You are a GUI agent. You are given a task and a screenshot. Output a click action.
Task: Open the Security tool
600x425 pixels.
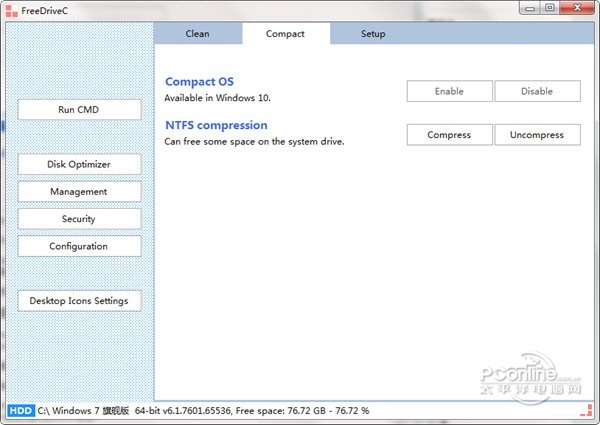[x=79, y=219]
